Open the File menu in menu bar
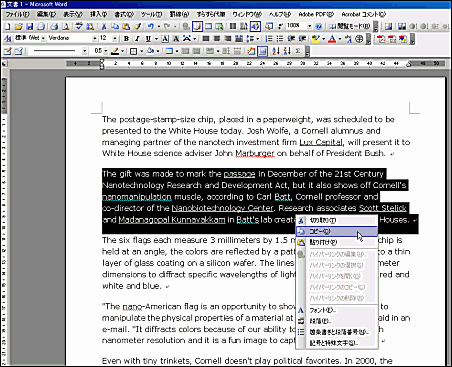Image resolution: width=452 pixels, height=367 pixels. coord(17,14)
